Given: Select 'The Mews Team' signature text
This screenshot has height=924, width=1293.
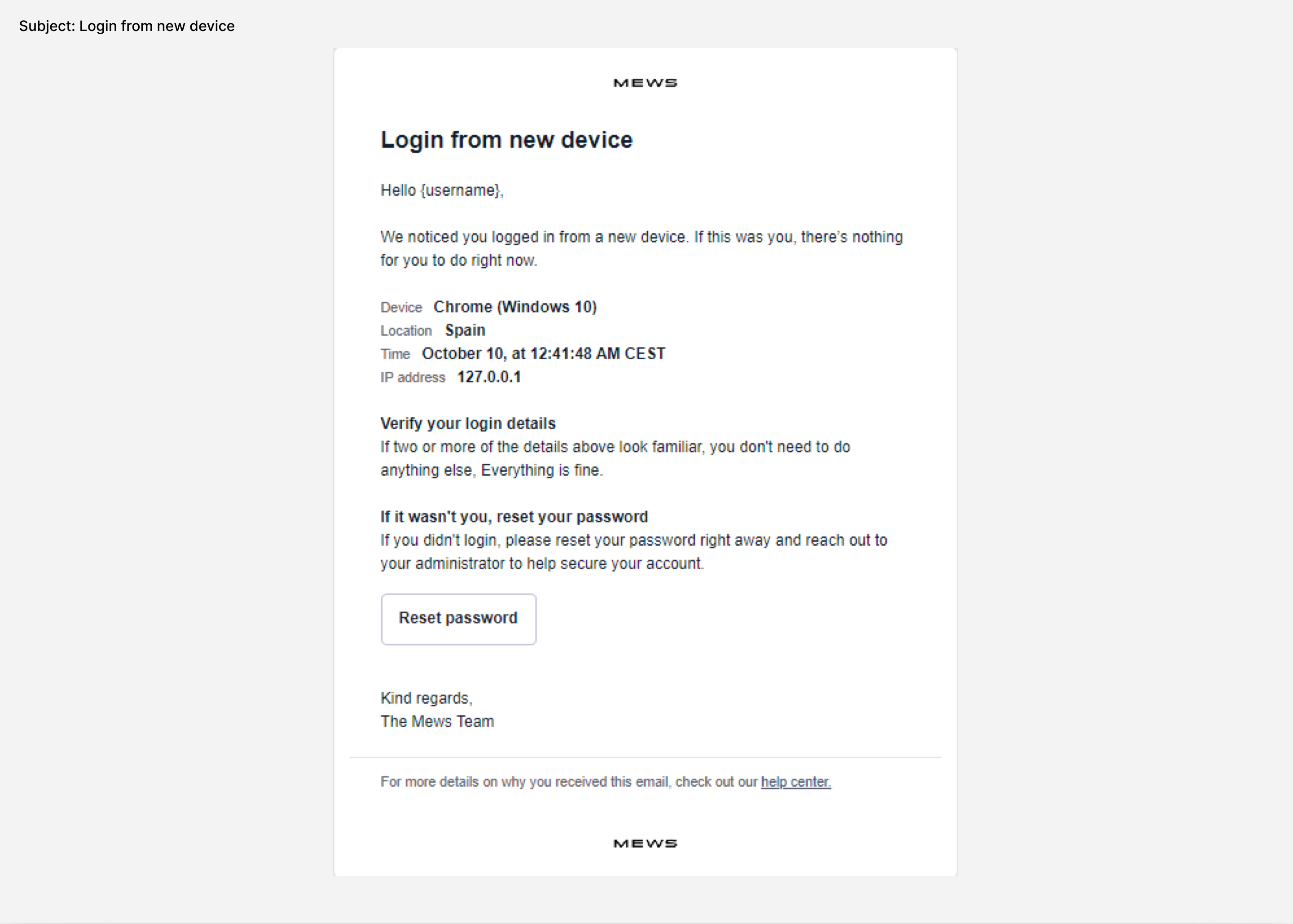Looking at the screenshot, I should (x=437, y=721).
